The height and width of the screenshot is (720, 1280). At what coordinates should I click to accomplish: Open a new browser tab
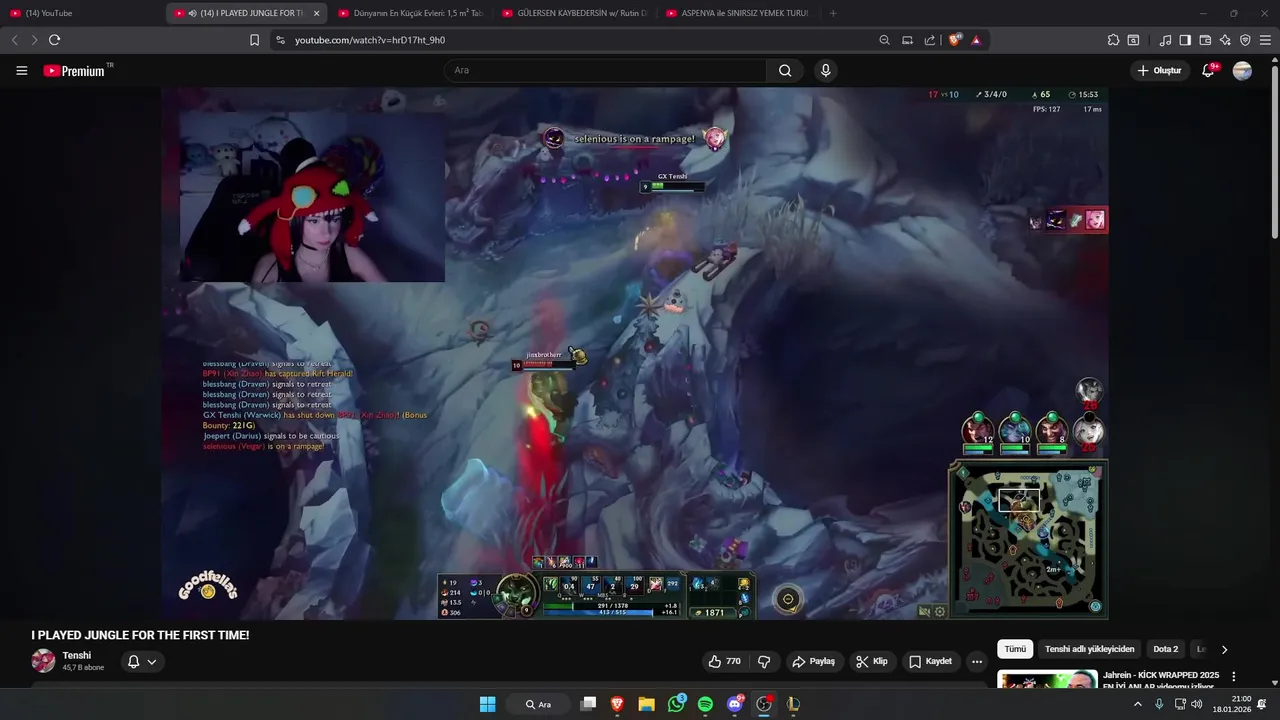[833, 13]
